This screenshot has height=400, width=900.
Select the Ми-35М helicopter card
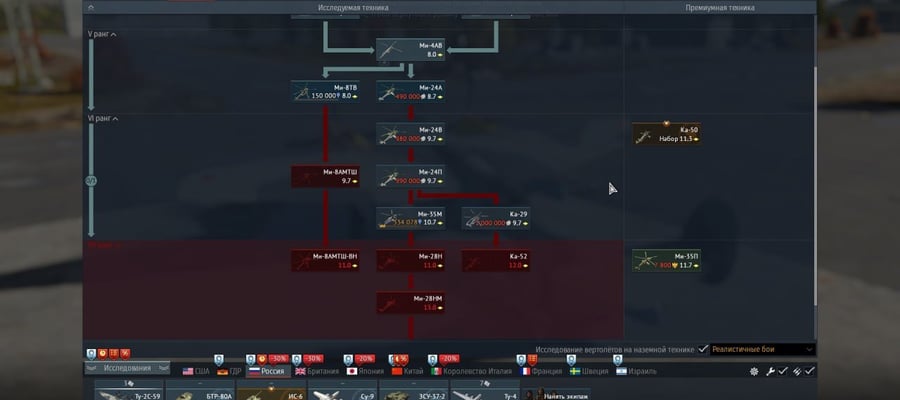click(410, 218)
